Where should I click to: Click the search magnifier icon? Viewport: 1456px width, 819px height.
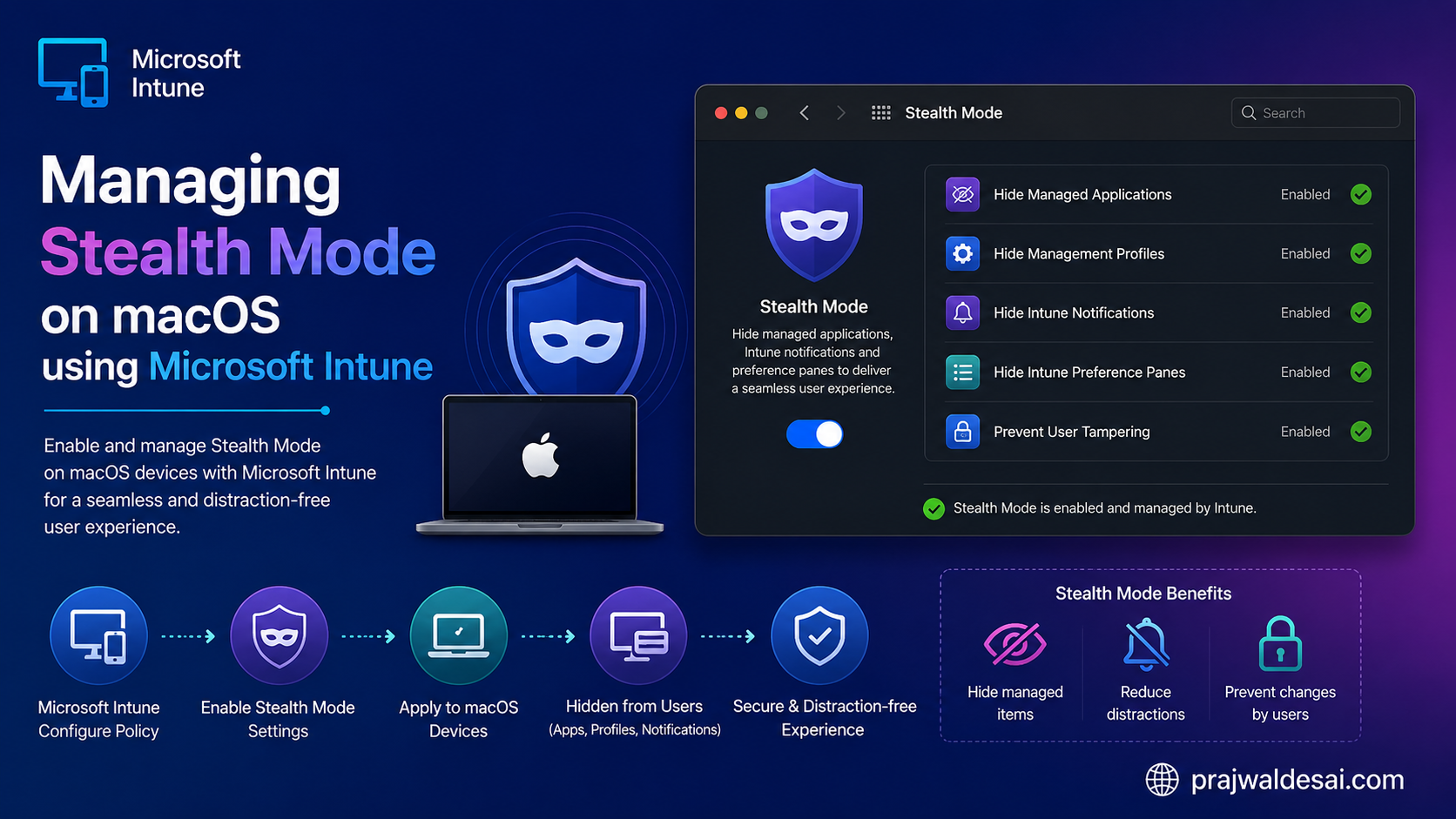(x=1249, y=113)
